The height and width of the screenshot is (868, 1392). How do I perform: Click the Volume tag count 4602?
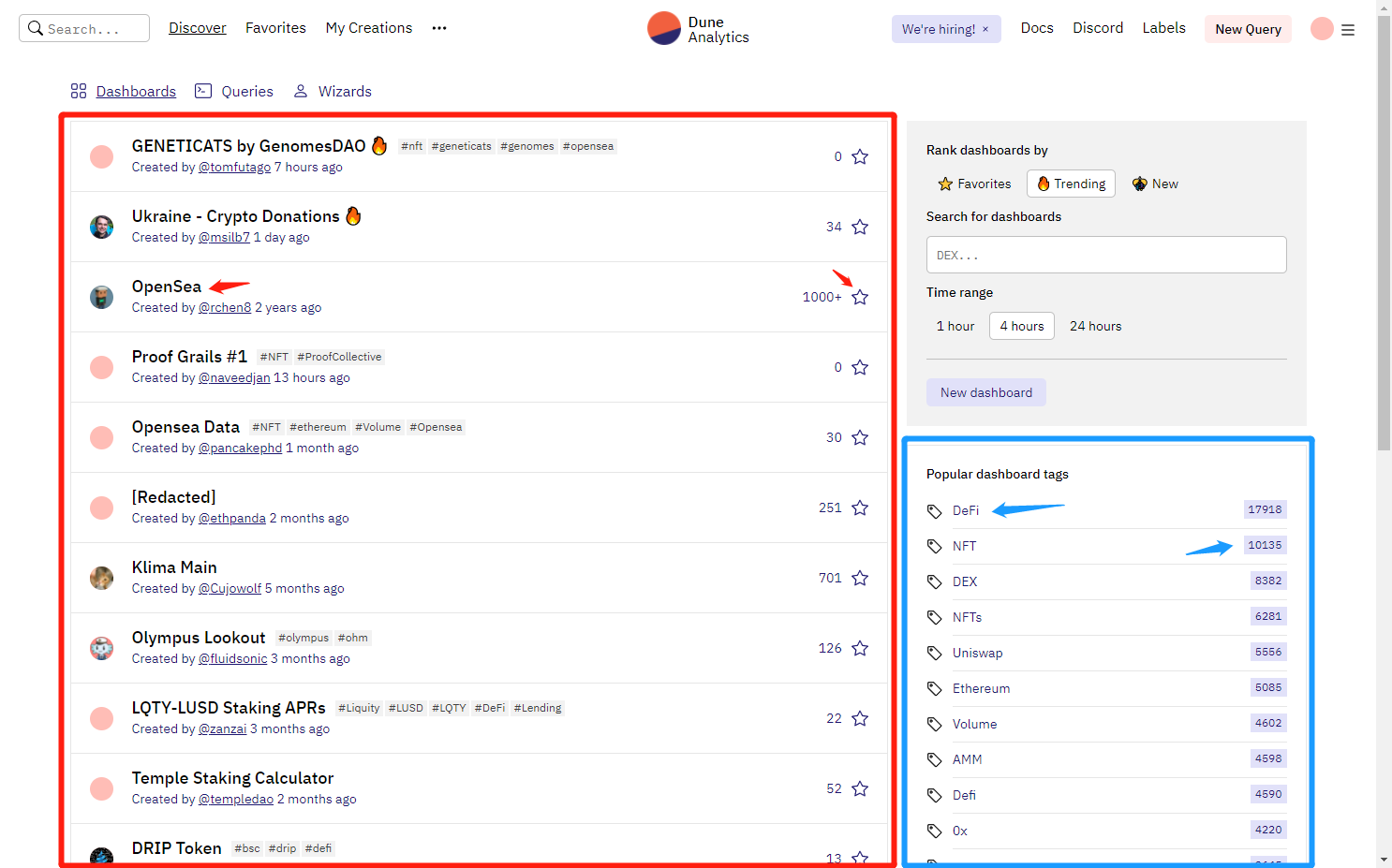(1268, 723)
